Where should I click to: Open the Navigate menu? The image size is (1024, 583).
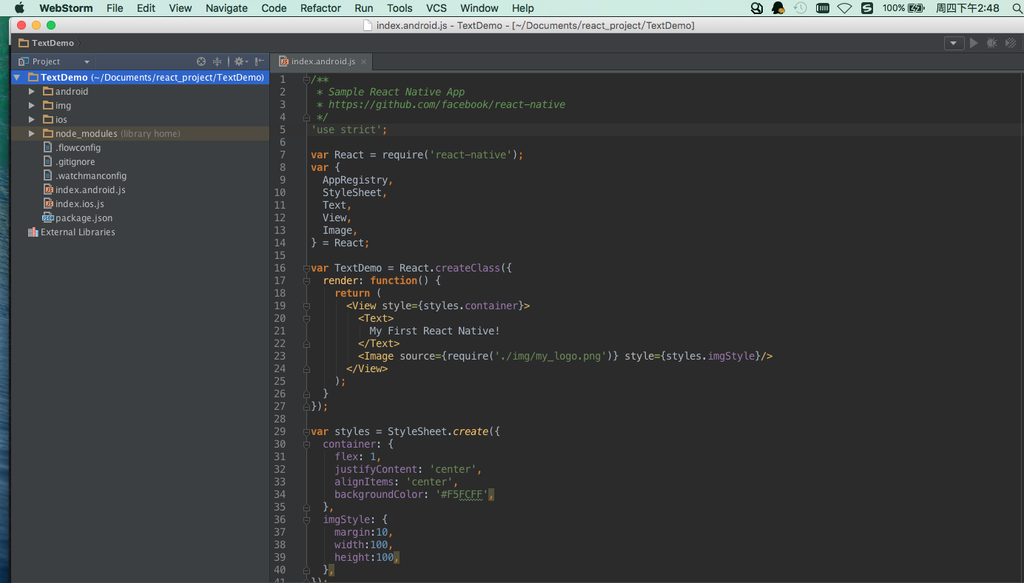point(227,8)
